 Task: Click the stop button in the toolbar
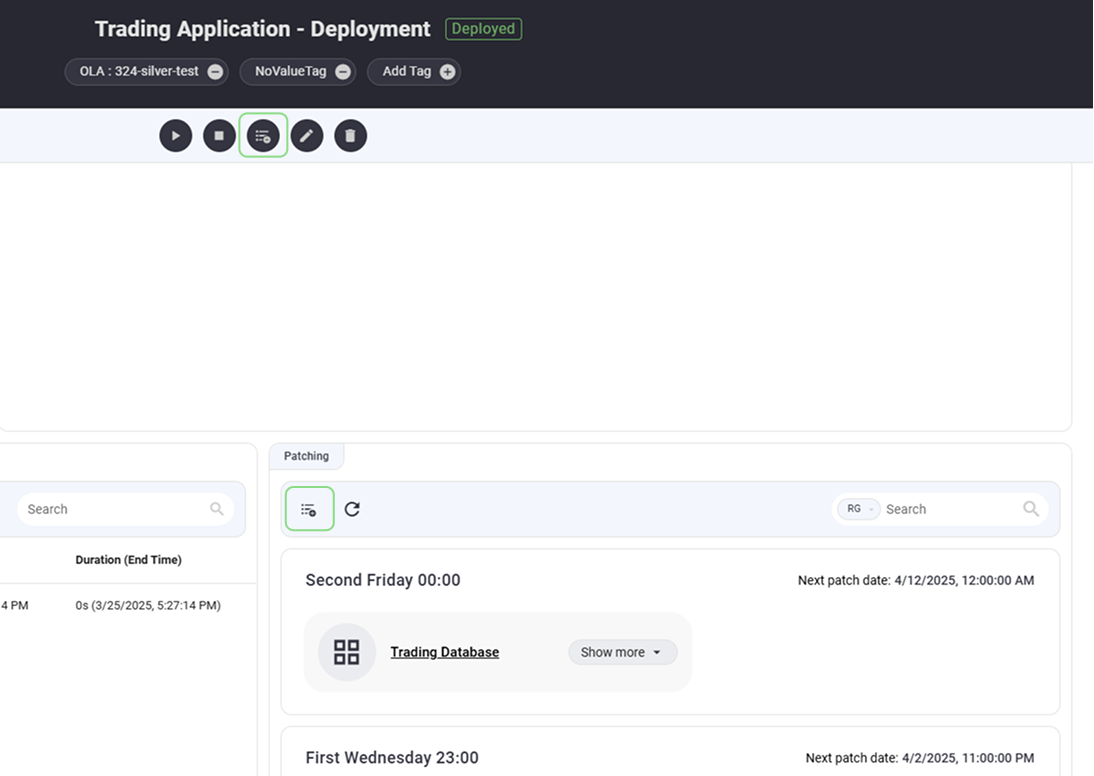(219, 136)
